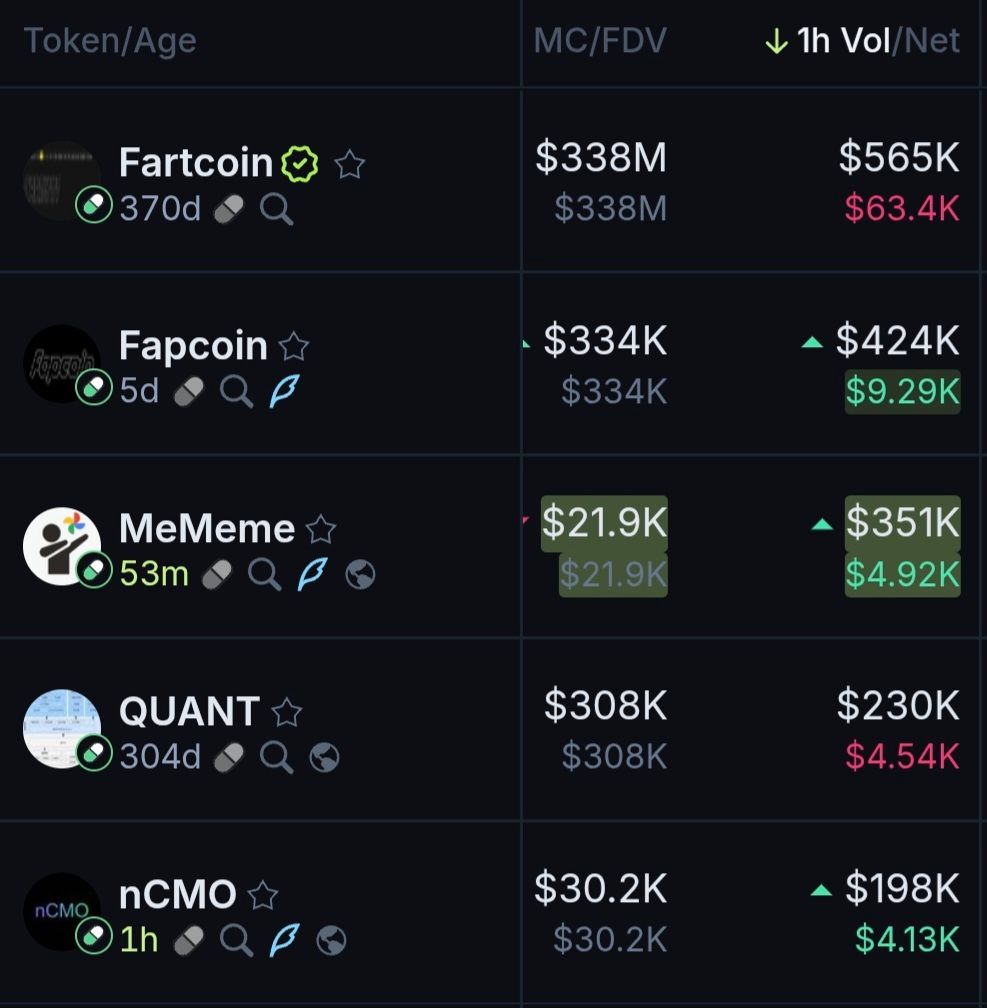This screenshot has height=1008, width=987.
Task: Click the search icon in QUANT row
Action: (x=276, y=757)
